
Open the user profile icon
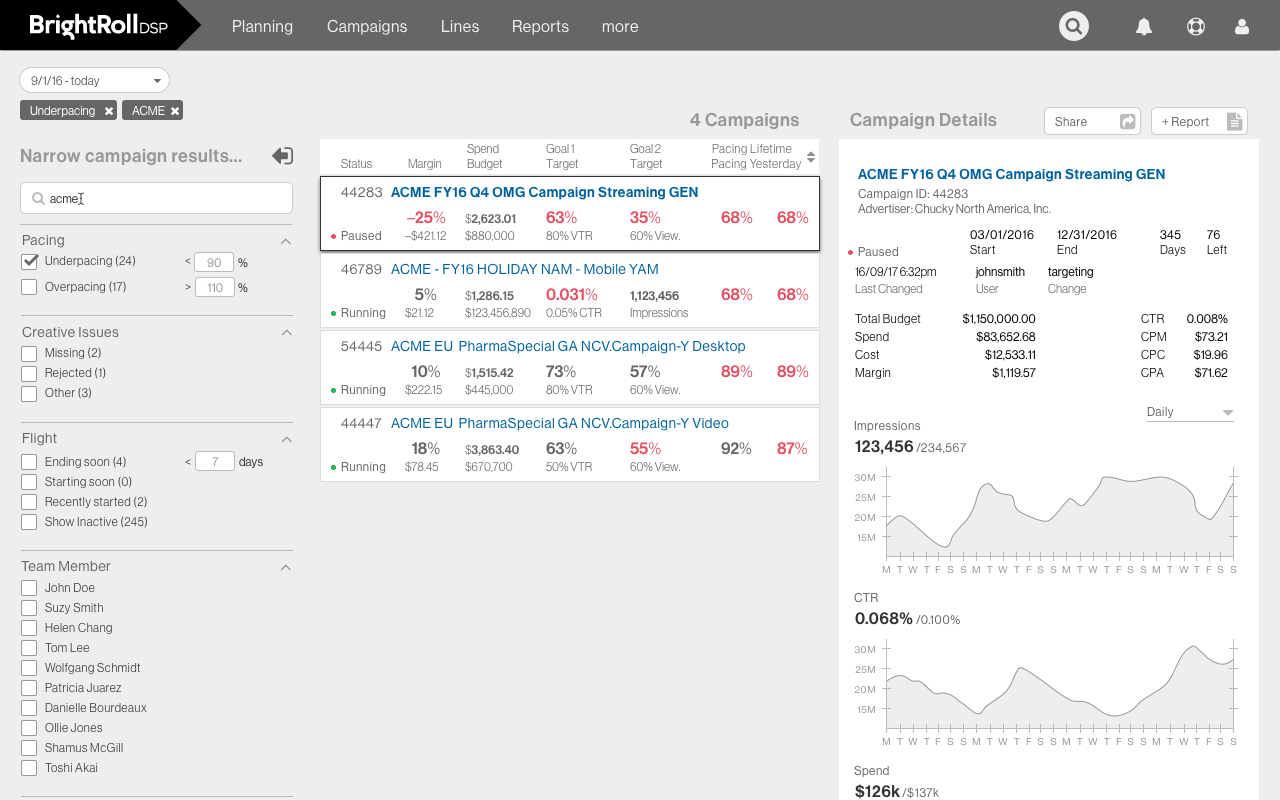click(1242, 26)
